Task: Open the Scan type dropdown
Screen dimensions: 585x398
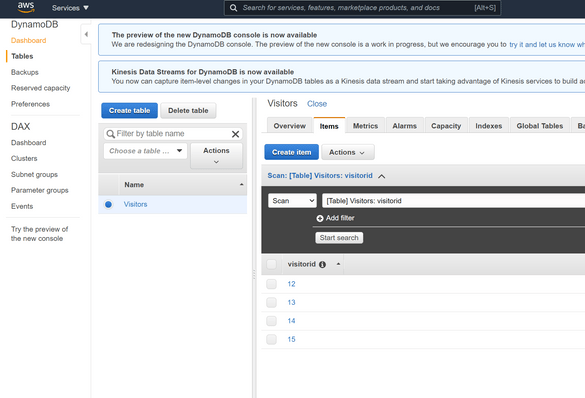Action: pos(292,201)
